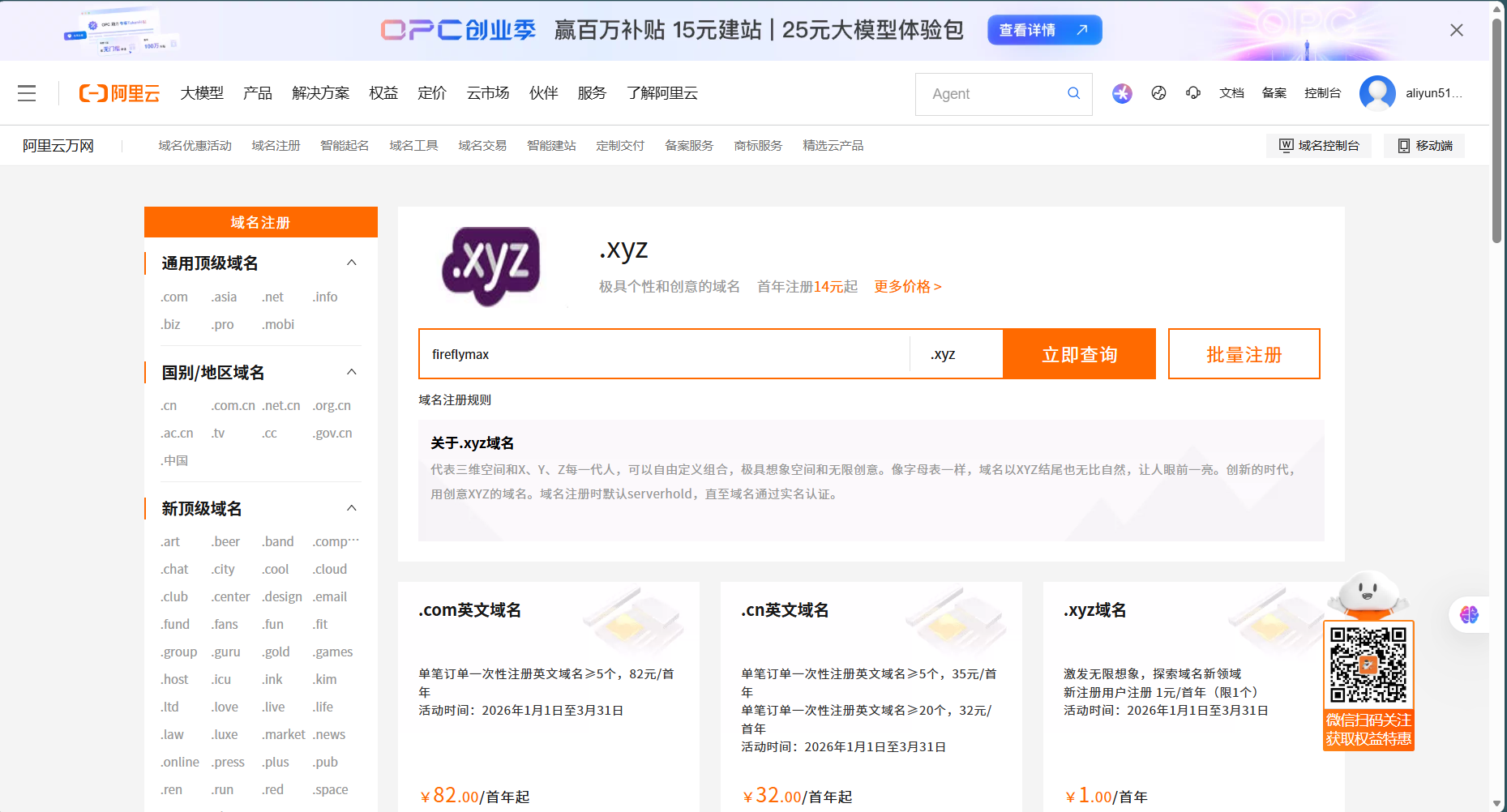The width and height of the screenshot is (1507, 812).
Task: Open 备案服务 in the sub-navigation
Action: [x=689, y=146]
